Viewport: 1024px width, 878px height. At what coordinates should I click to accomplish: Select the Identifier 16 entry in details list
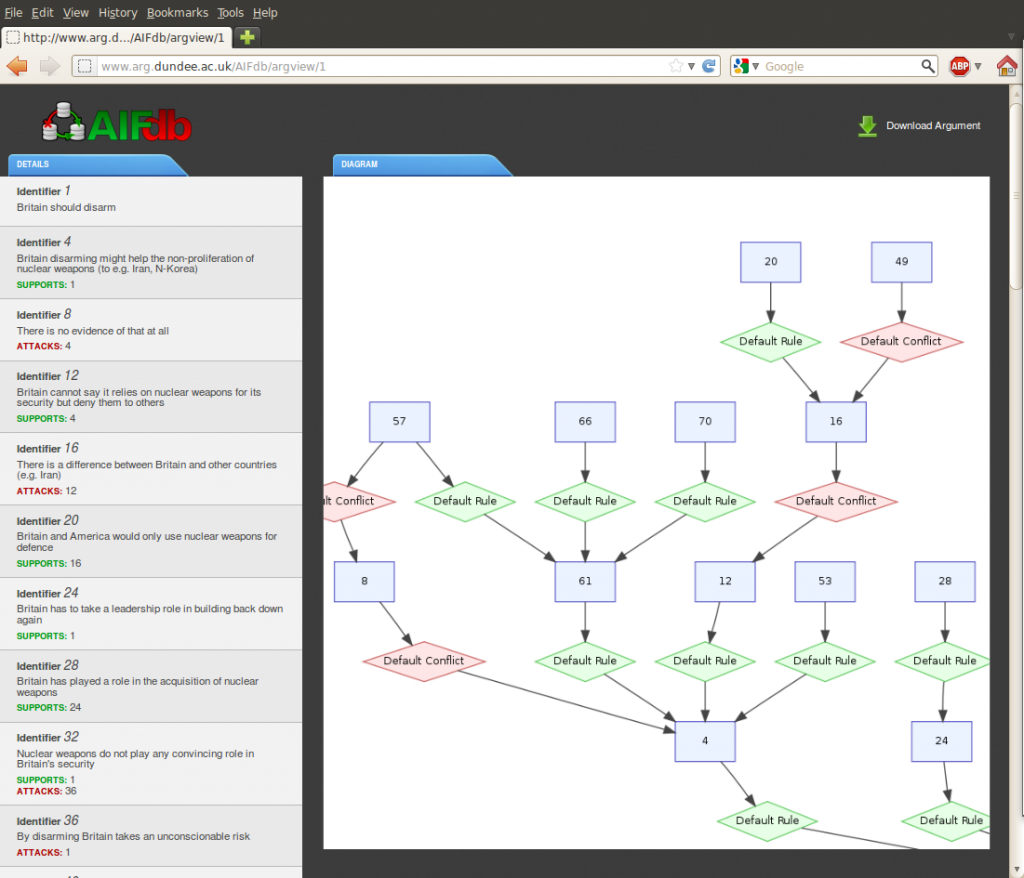150,468
